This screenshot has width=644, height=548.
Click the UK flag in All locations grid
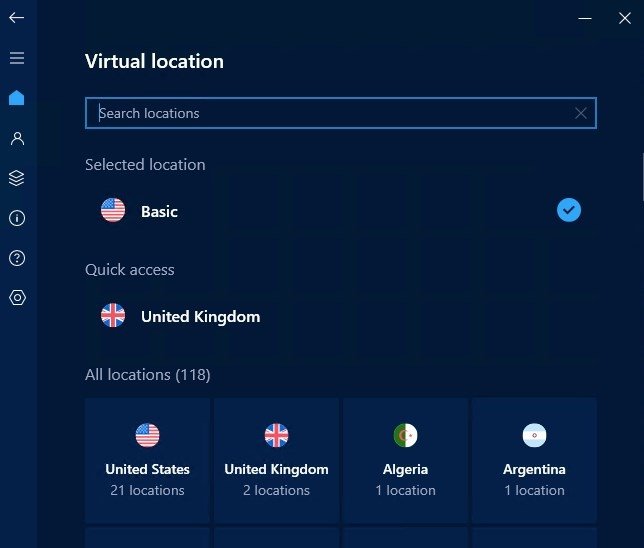[276, 435]
